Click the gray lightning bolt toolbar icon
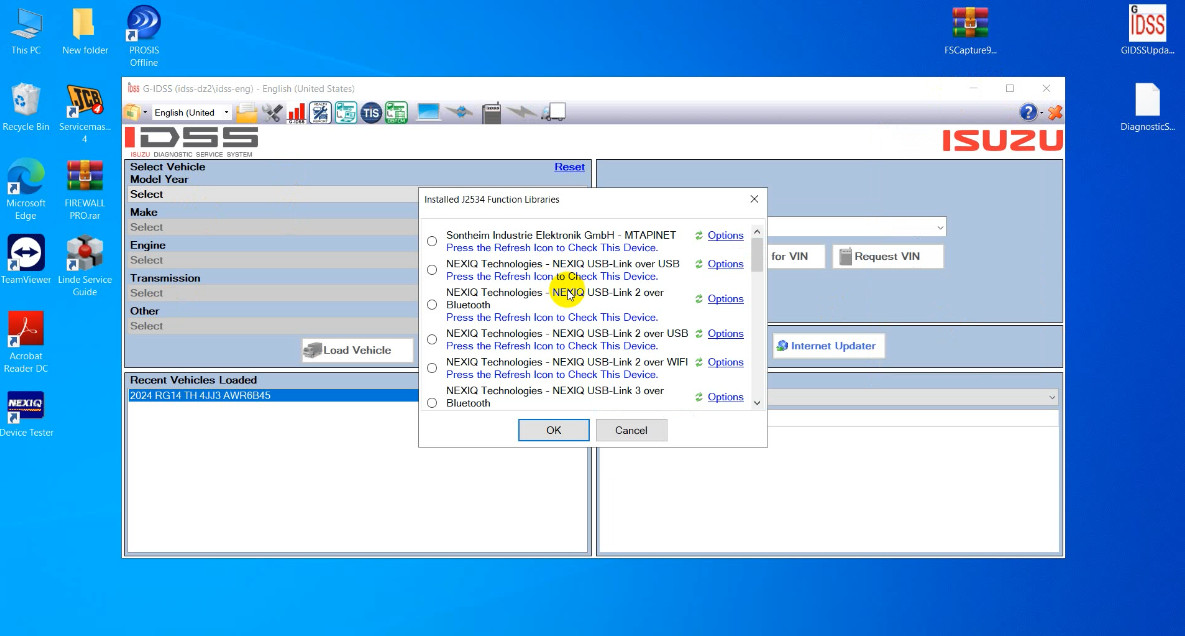This screenshot has height=636, width=1185. click(521, 113)
